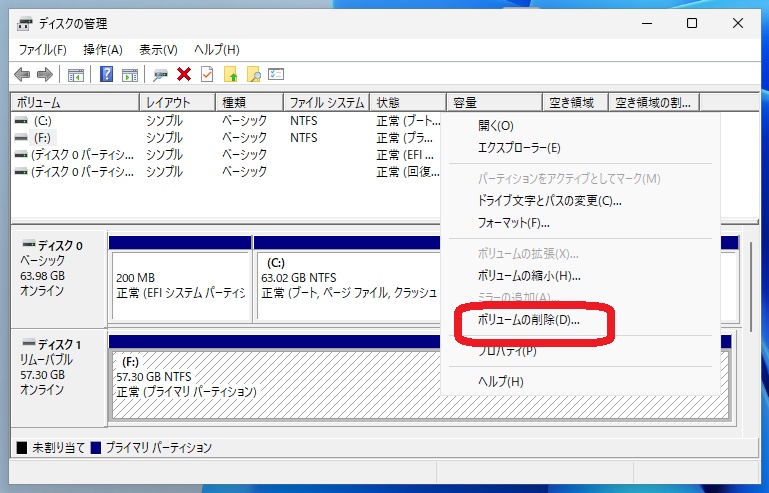Select the EFI disk 0 partition row
This screenshot has width=769, height=493.
(227, 155)
